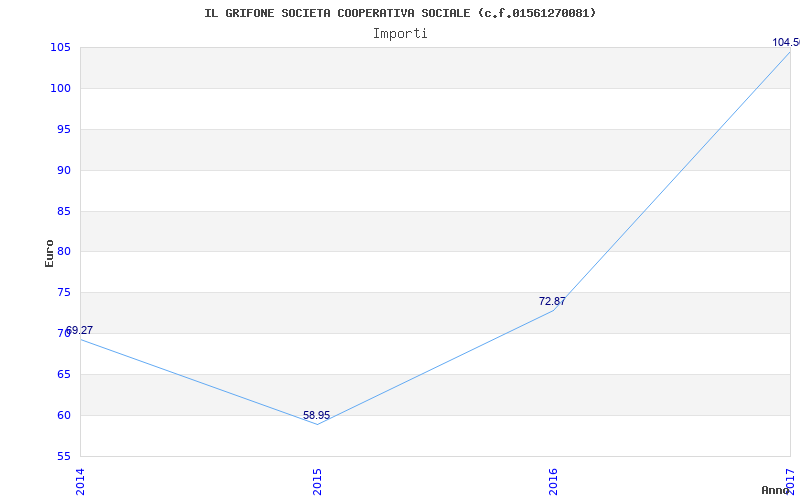Click the 90 y-axis tick label
800x500 pixels.
click(x=63, y=170)
